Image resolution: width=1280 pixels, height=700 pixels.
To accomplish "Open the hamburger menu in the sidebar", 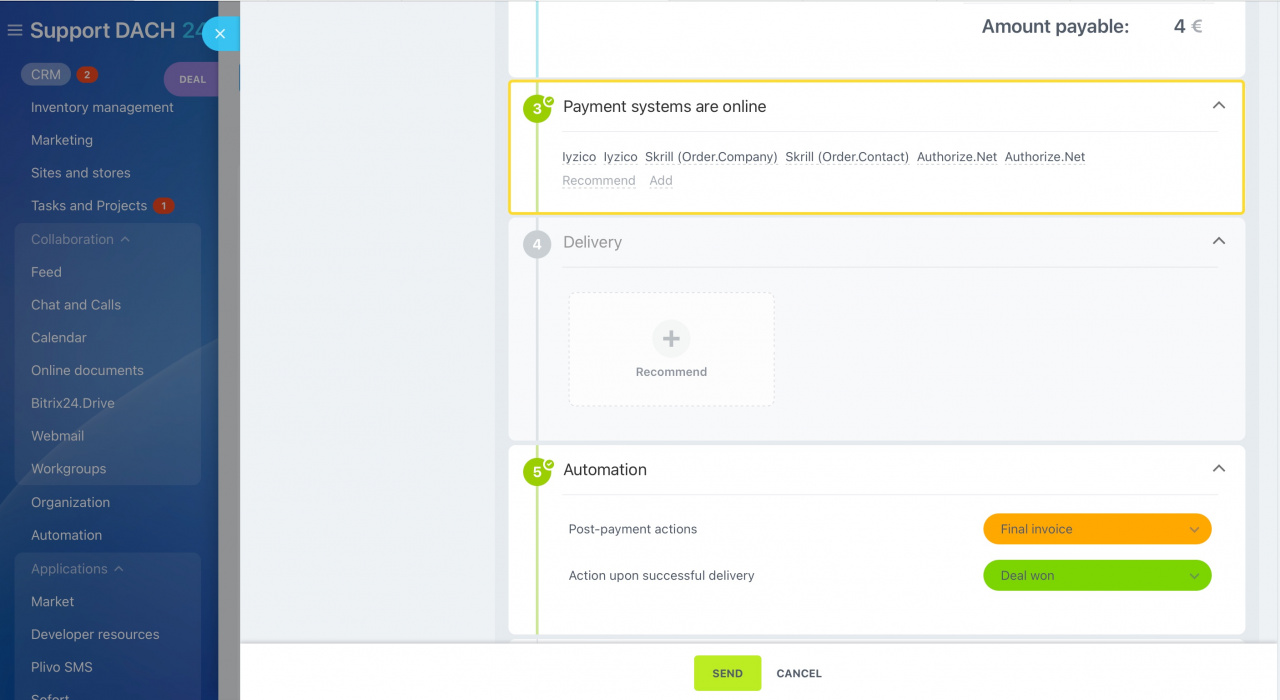I will 13,29.
